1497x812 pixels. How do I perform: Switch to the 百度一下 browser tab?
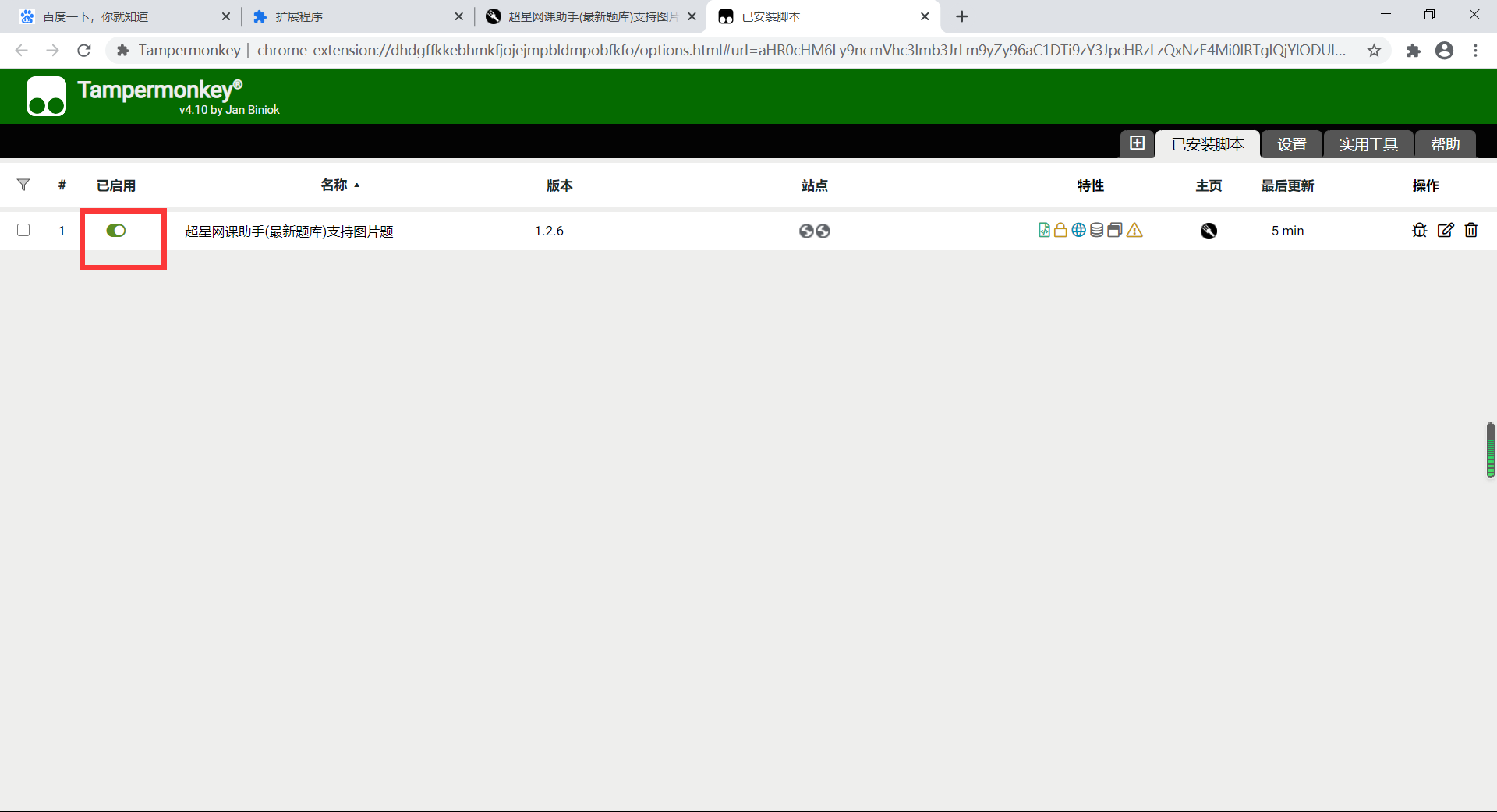(x=125, y=16)
